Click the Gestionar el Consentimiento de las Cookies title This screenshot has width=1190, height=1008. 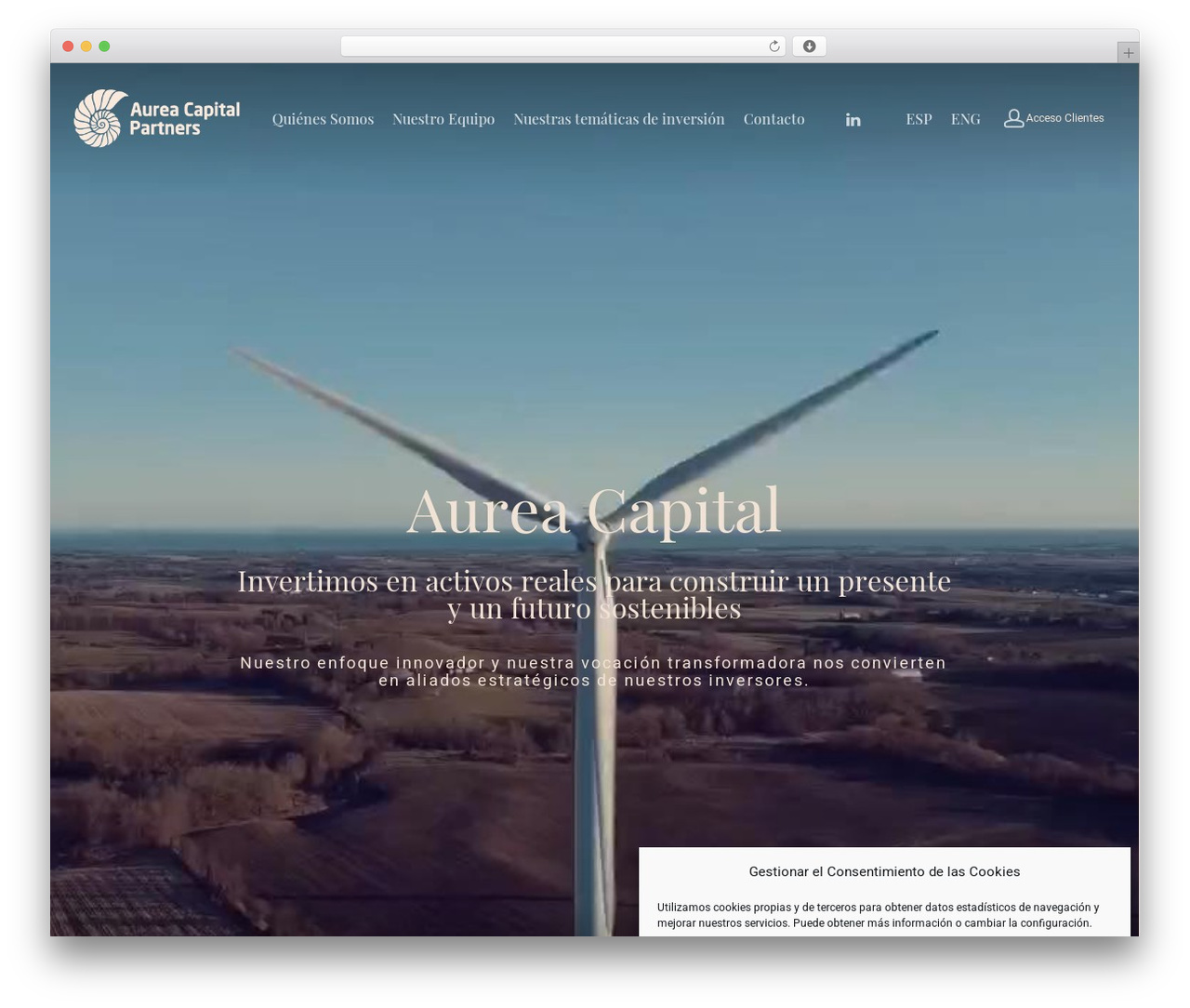click(x=884, y=871)
